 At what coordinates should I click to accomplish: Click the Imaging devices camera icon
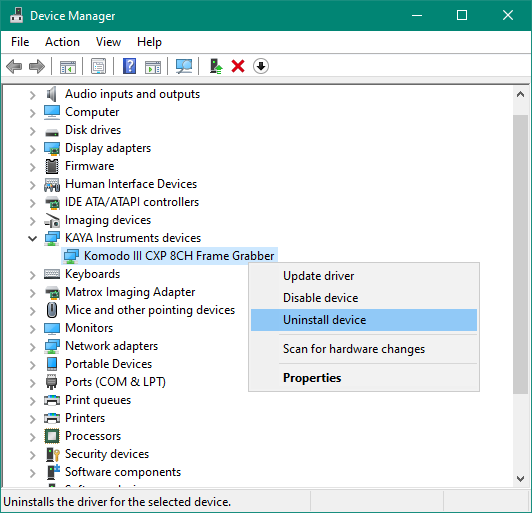click(52, 221)
